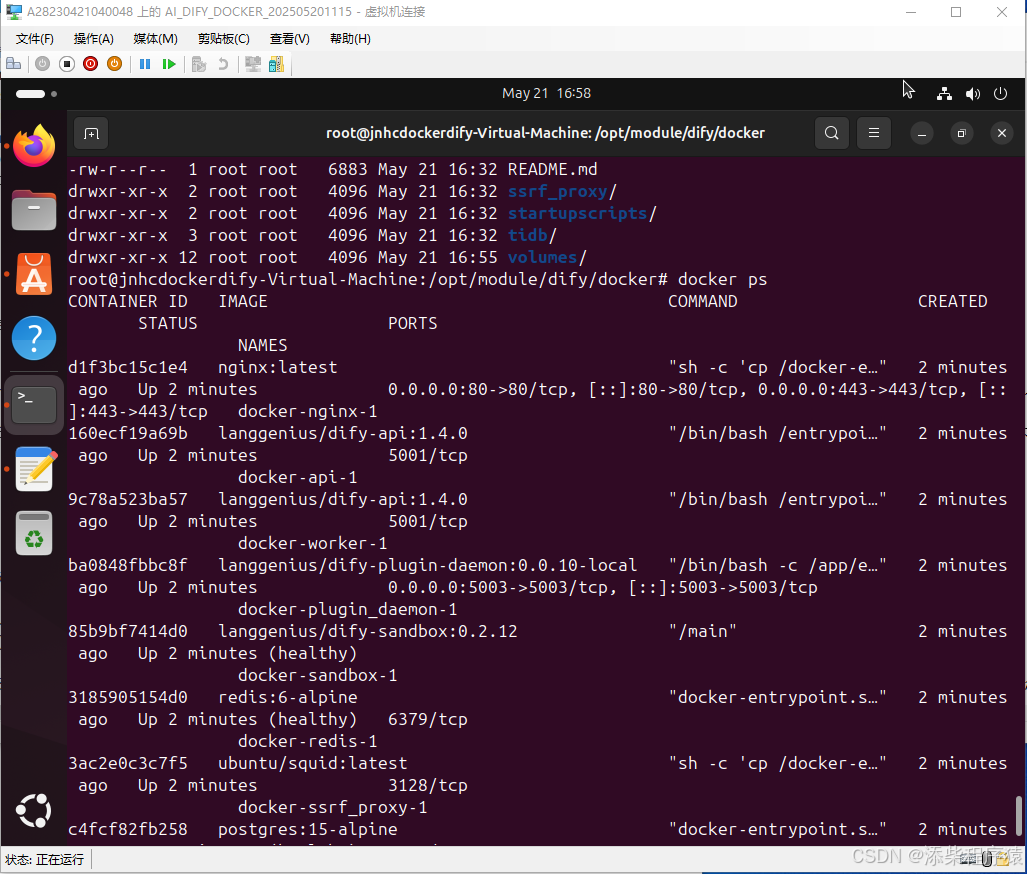The height and width of the screenshot is (874, 1027).
Task: Open the 媒体(M) menu
Action: [x=155, y=39]
